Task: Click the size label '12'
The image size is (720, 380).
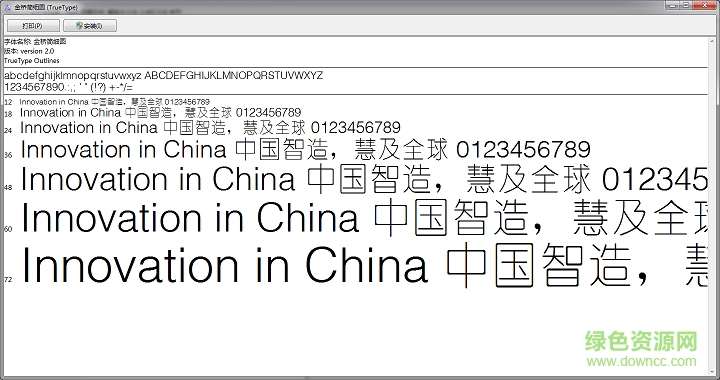Action: click(x=8, y=102)
